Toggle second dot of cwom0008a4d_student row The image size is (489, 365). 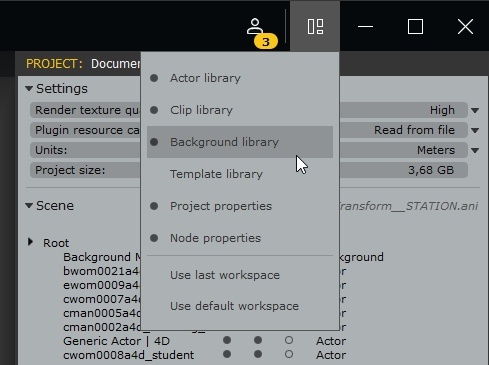point(258,354)
